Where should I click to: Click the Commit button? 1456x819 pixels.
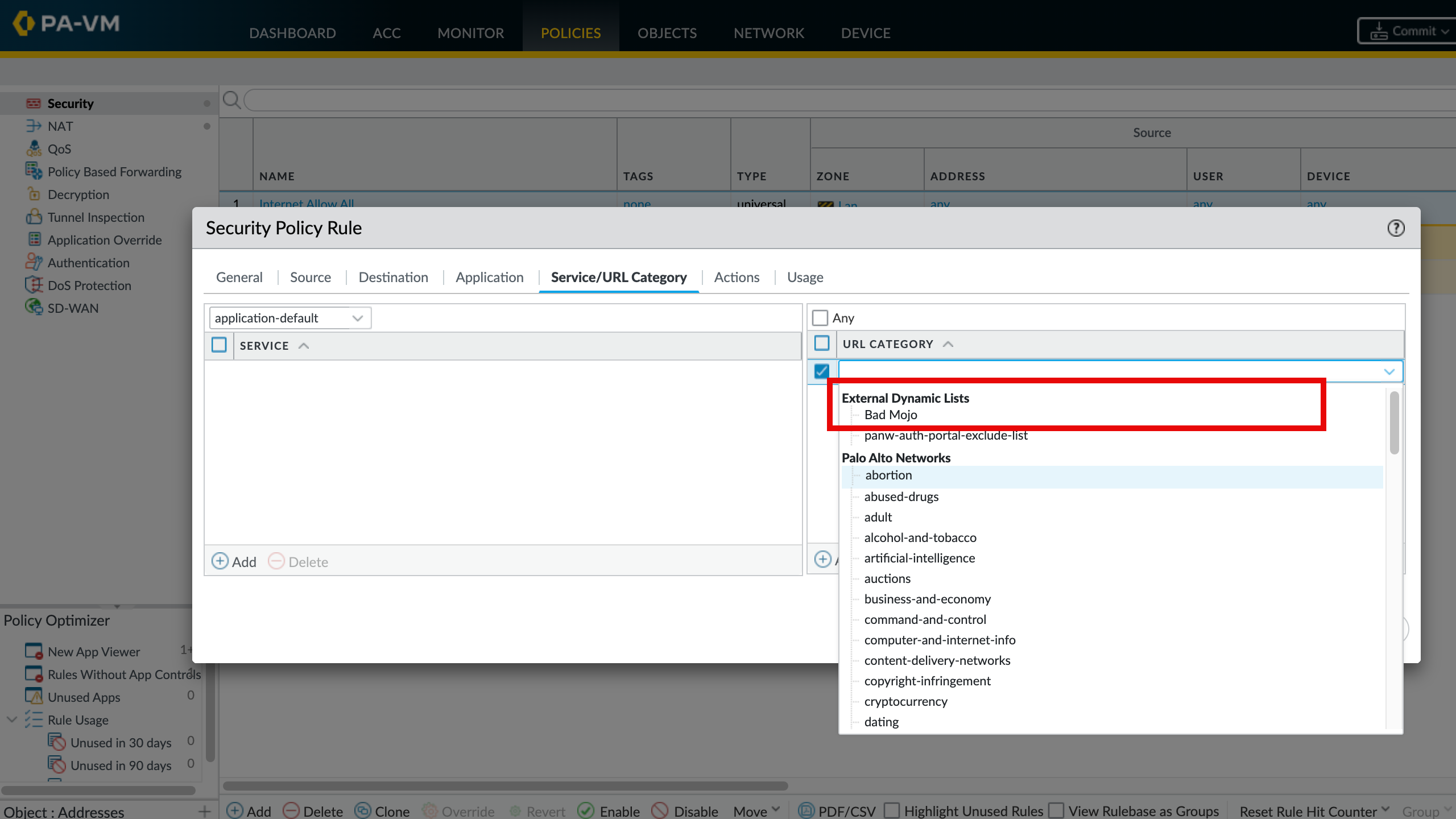click(x=1408, y=31)
